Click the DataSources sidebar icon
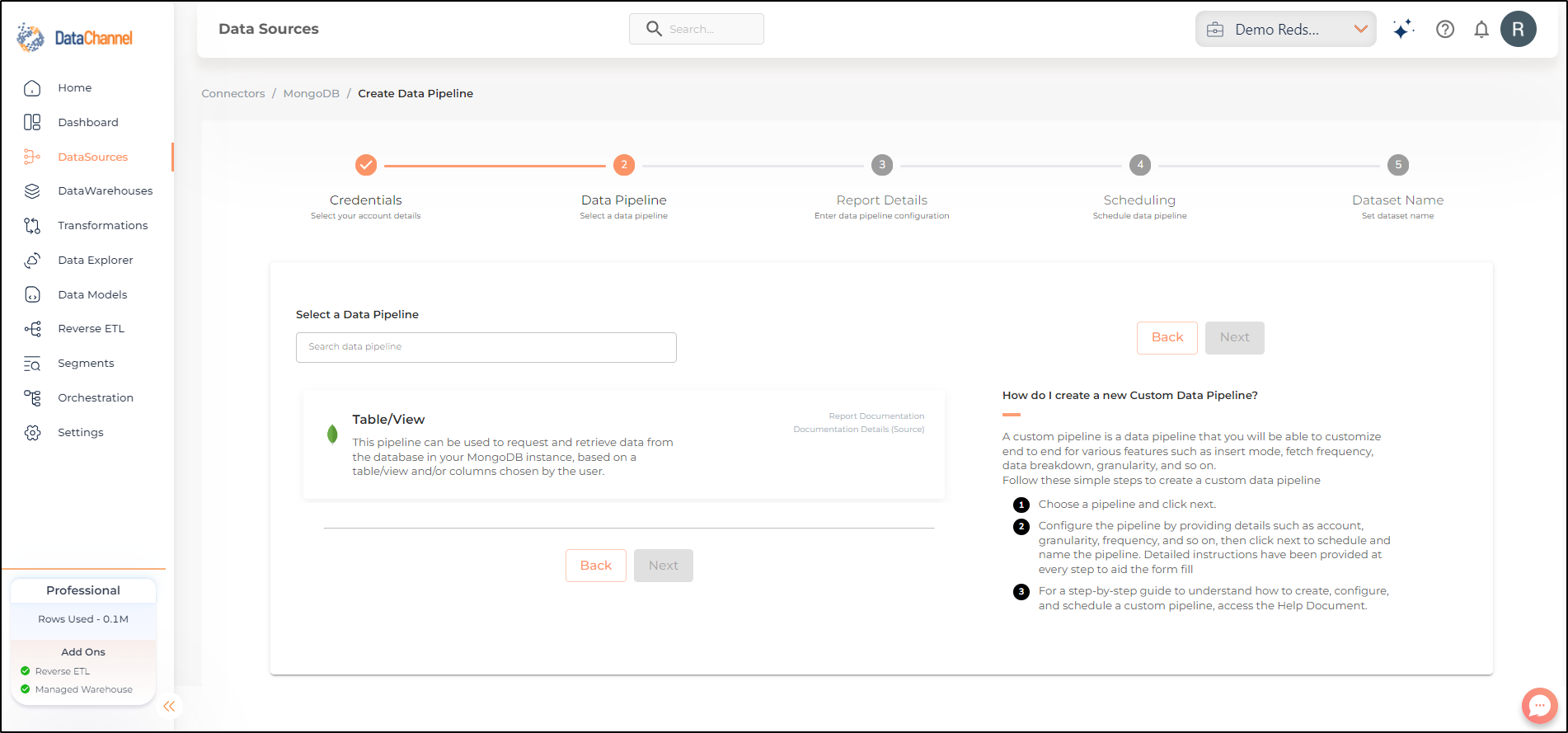1568x733 pixels. [x=32, y=157]
